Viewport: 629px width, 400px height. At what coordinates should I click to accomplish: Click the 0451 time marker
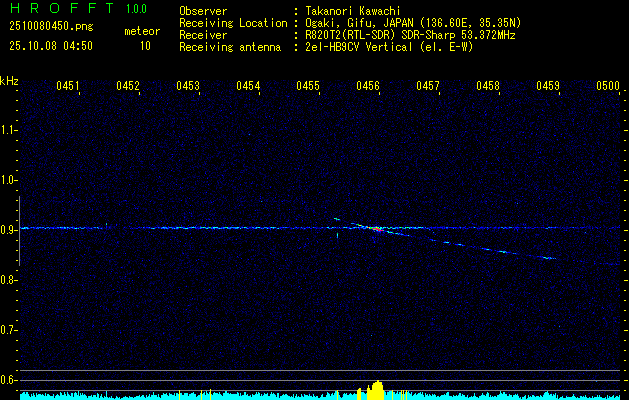pos(68,87)
